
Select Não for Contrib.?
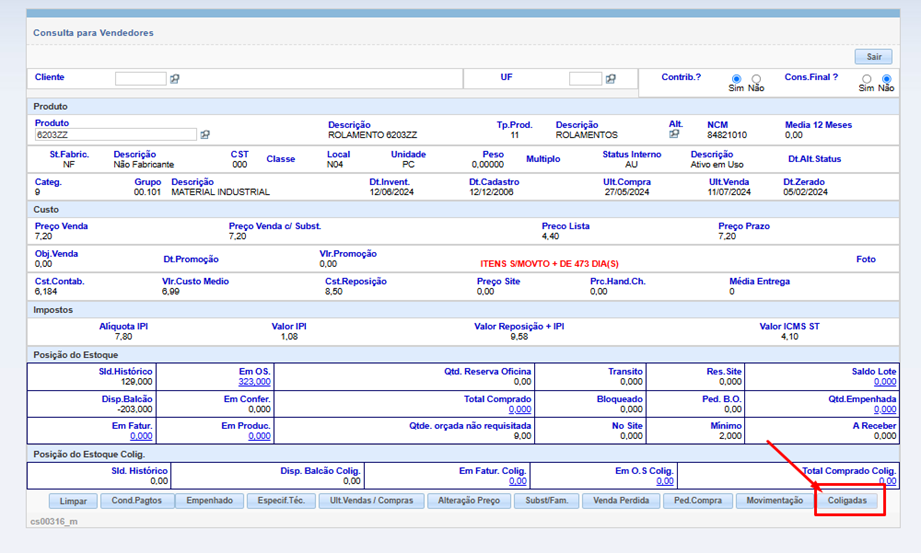757,79
